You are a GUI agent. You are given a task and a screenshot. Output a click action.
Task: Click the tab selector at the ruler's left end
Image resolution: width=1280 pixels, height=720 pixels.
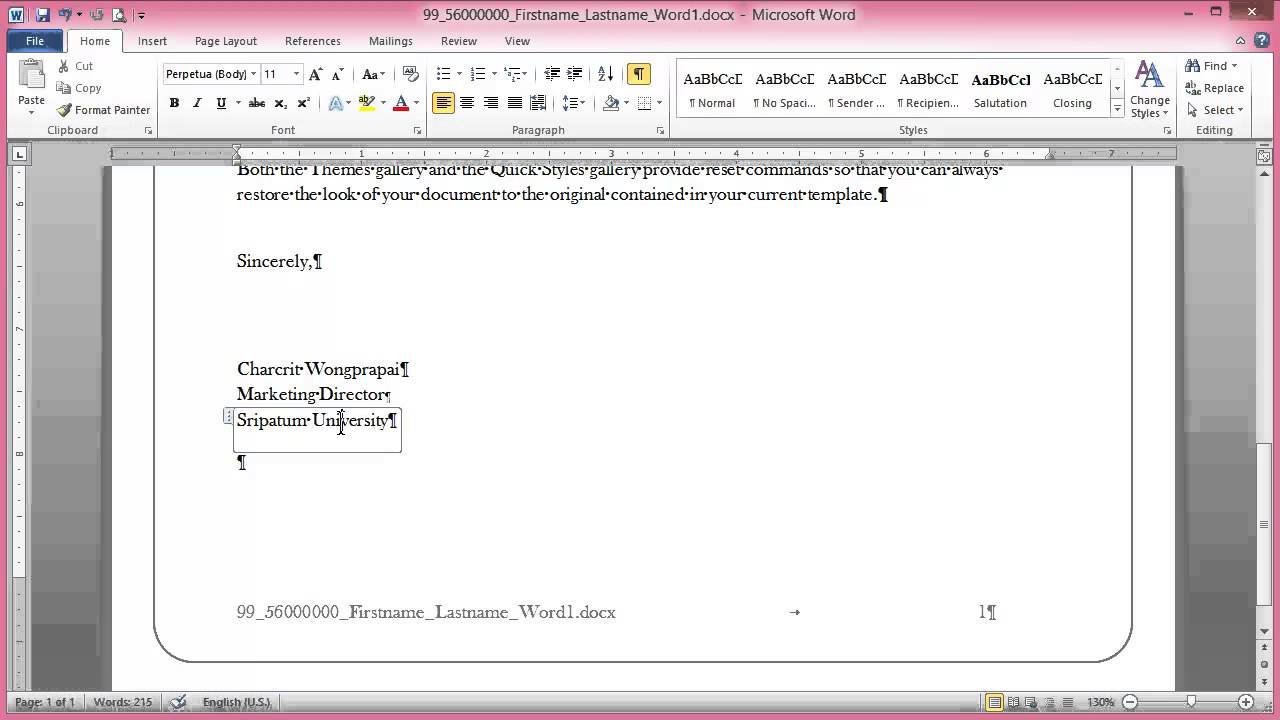pyautogui.click(x=19, y=154)
